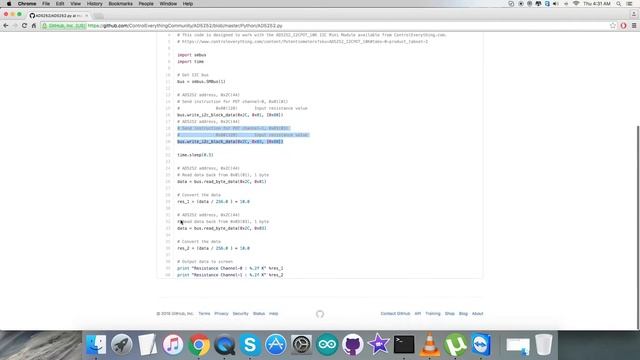
Task: Open the Status footer link
Action: coord(259,313)
